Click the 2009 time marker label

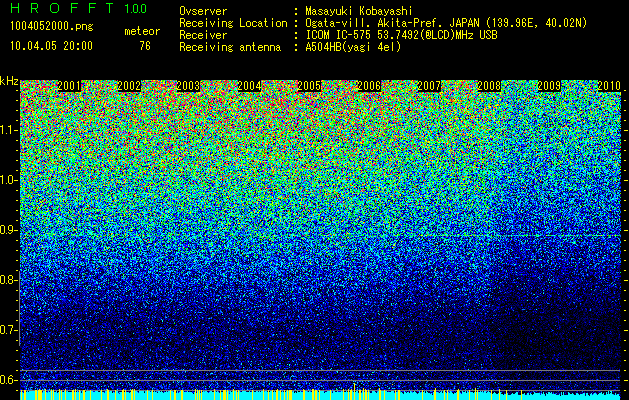coord(549,86)
